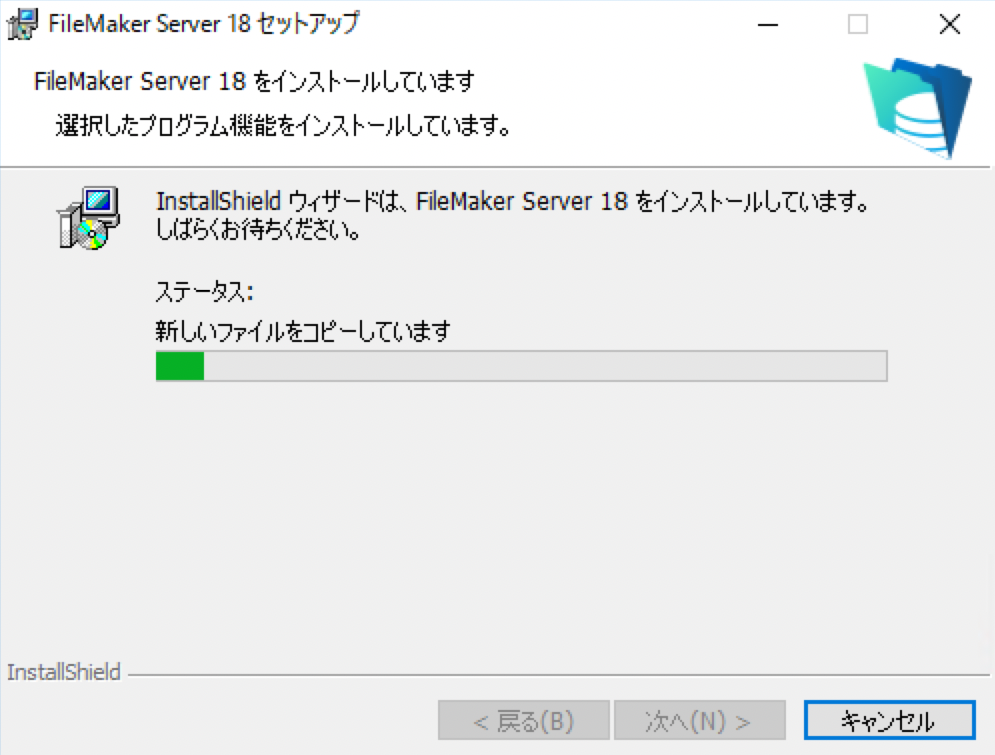The image size is (995, 755).
Task: Click the green filled part of the progress bar
Action: pyautogui.click(x=180, y=366)
